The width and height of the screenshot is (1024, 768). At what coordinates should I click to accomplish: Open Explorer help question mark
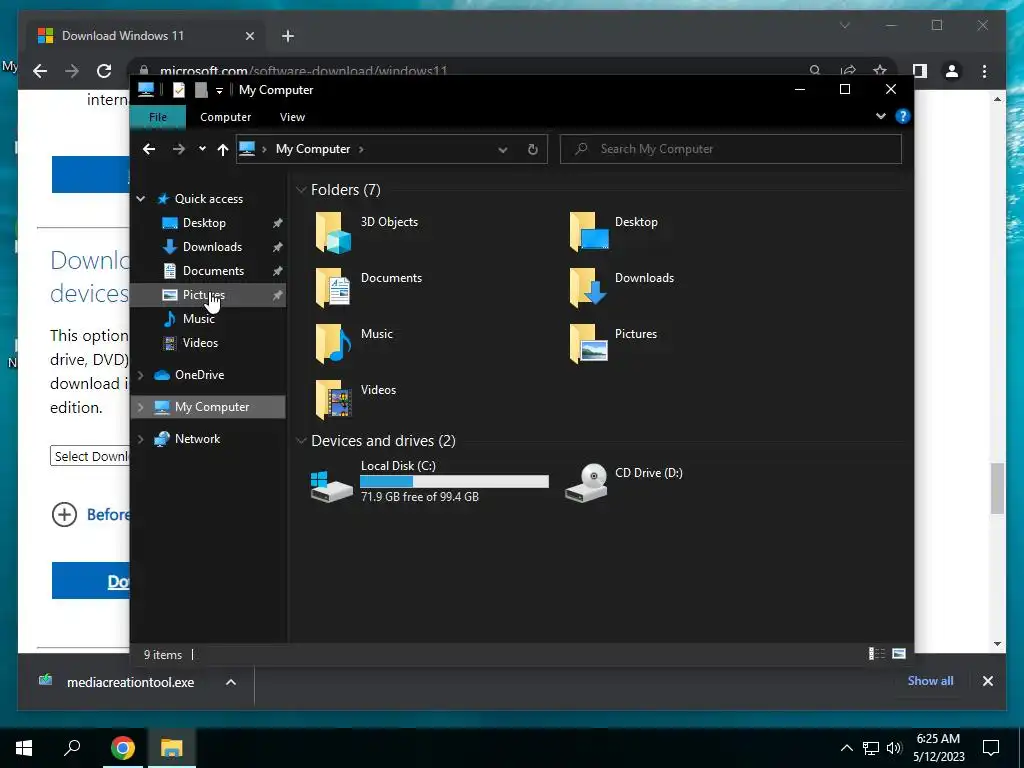[x=903, y=116]
